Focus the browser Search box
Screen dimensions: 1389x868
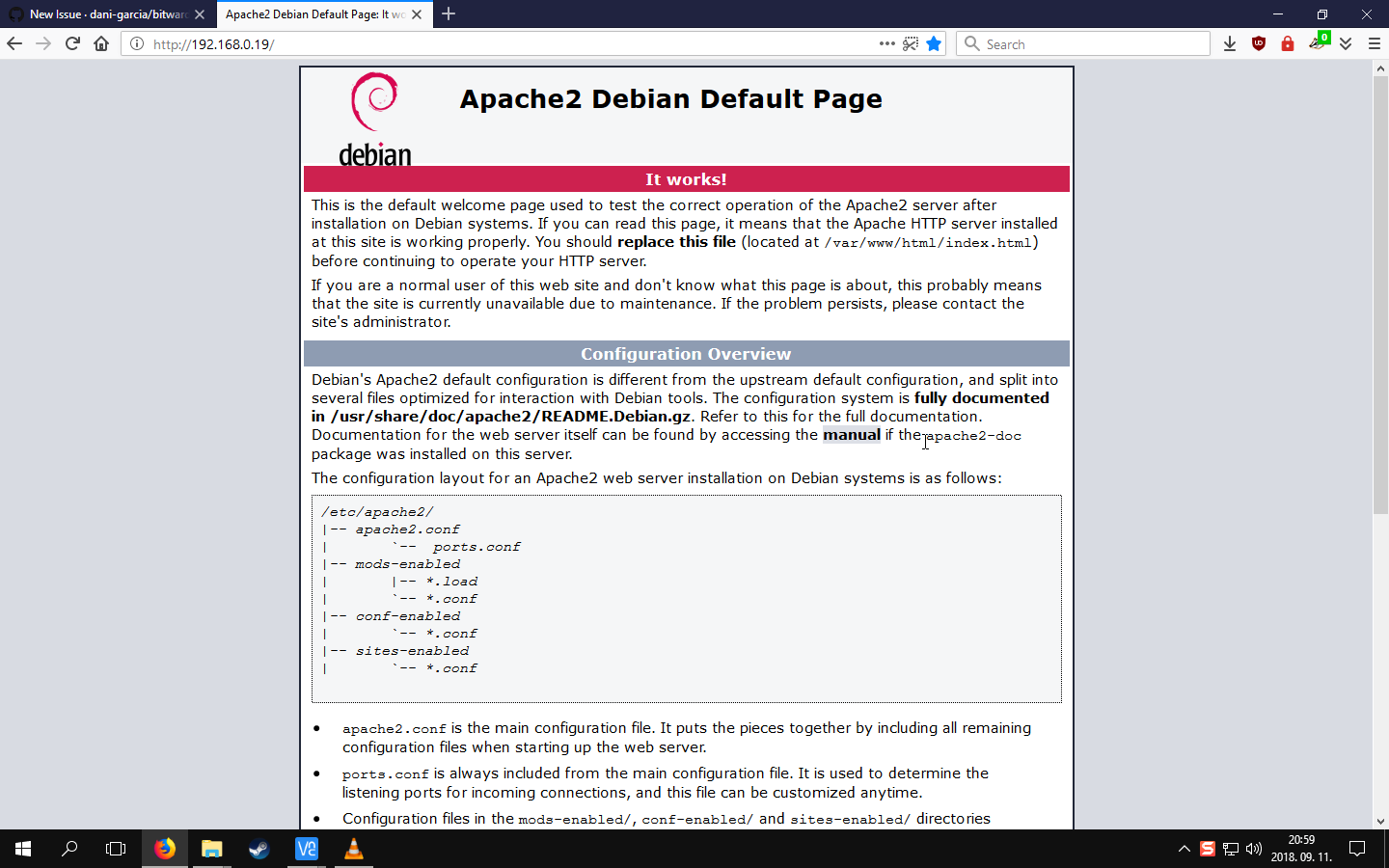[x=1082, y=43]
